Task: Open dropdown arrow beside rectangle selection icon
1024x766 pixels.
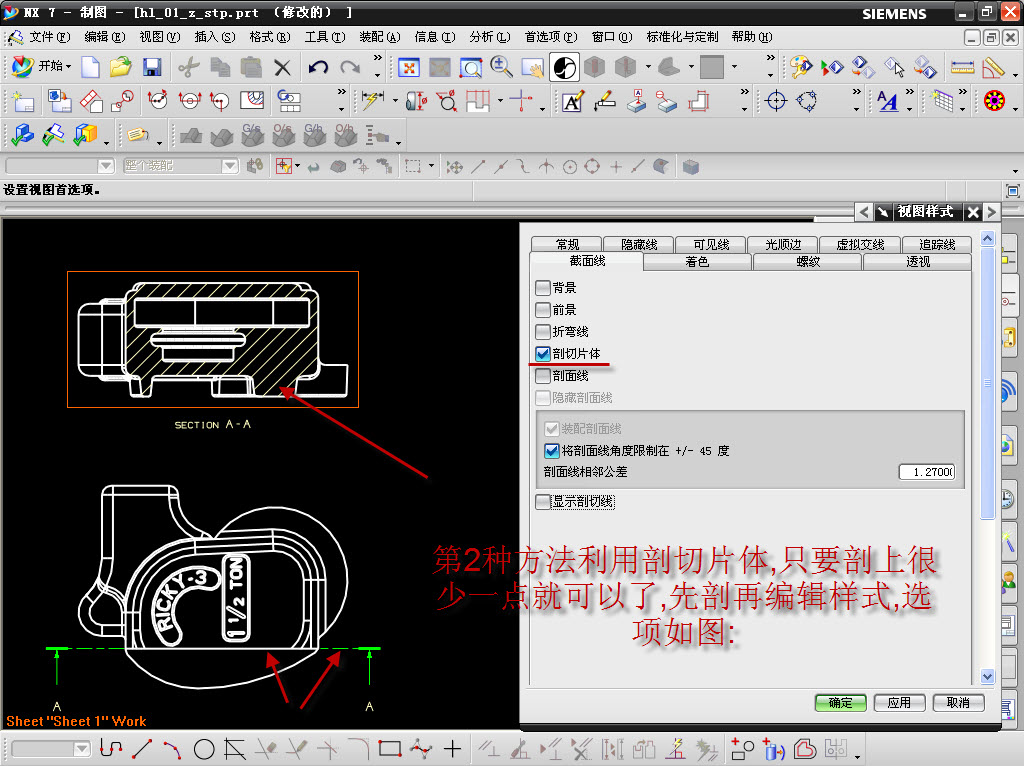Action: pyautogui.click(x=431, y=167)
